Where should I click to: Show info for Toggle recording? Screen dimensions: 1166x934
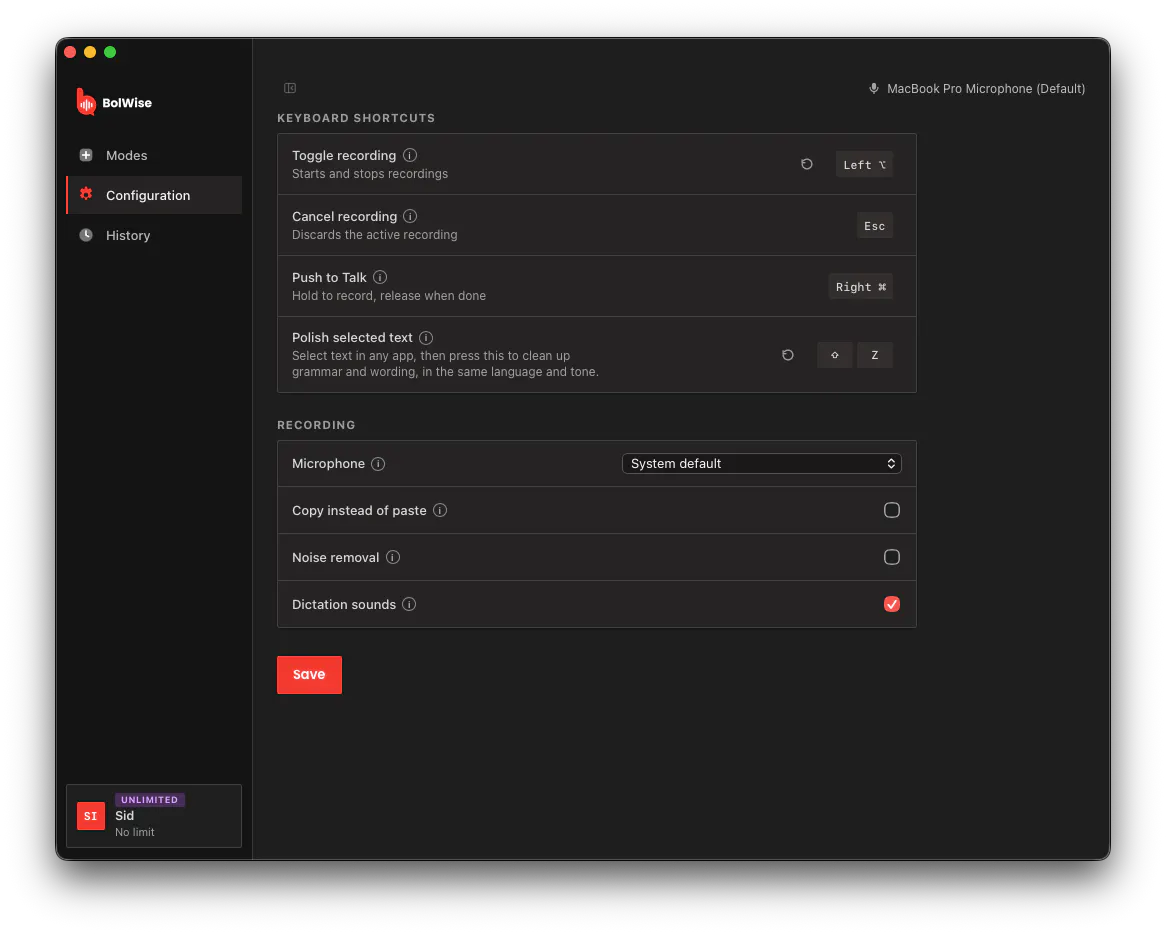(410, 155)
